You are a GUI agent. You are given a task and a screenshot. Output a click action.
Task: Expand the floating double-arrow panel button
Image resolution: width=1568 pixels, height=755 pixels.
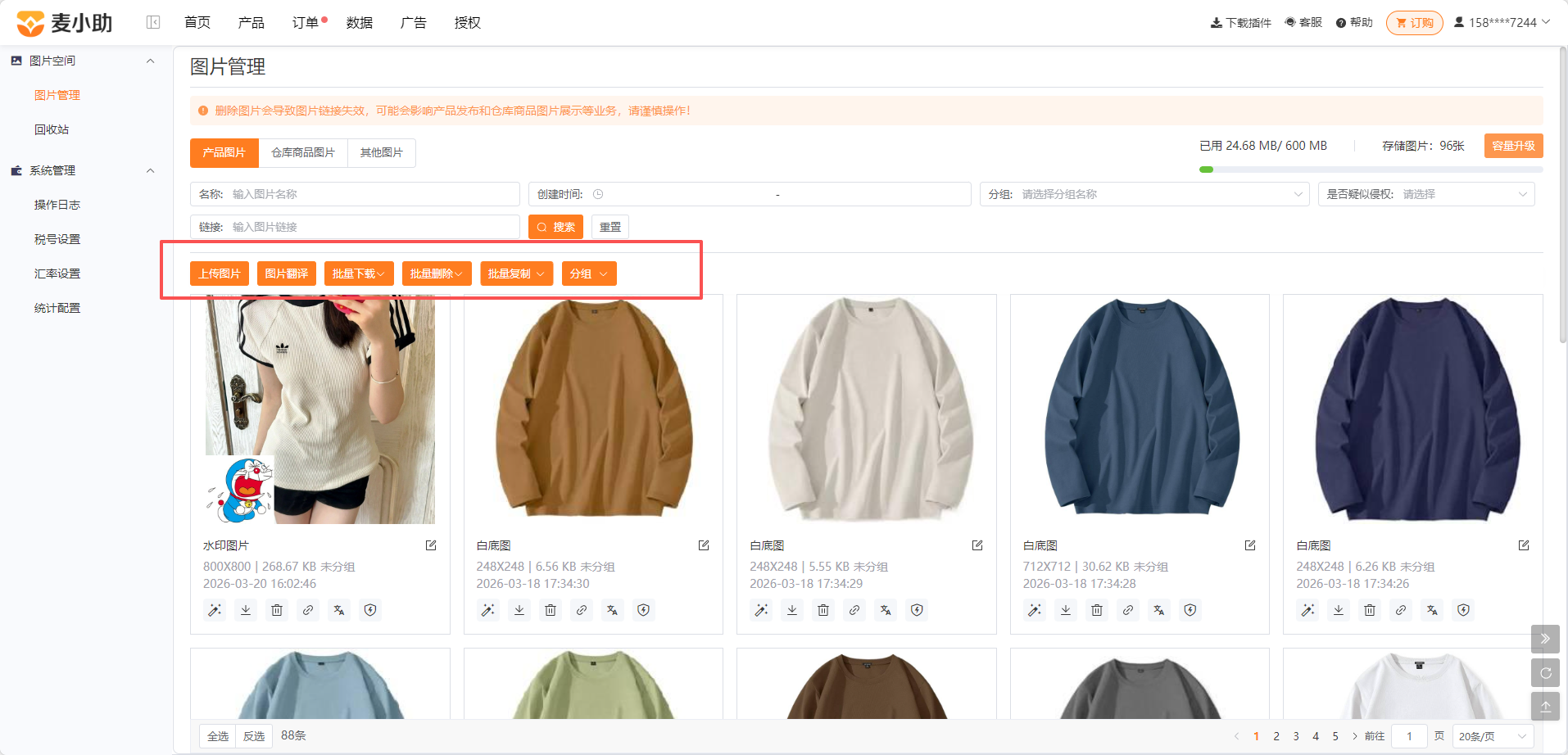1545,639
